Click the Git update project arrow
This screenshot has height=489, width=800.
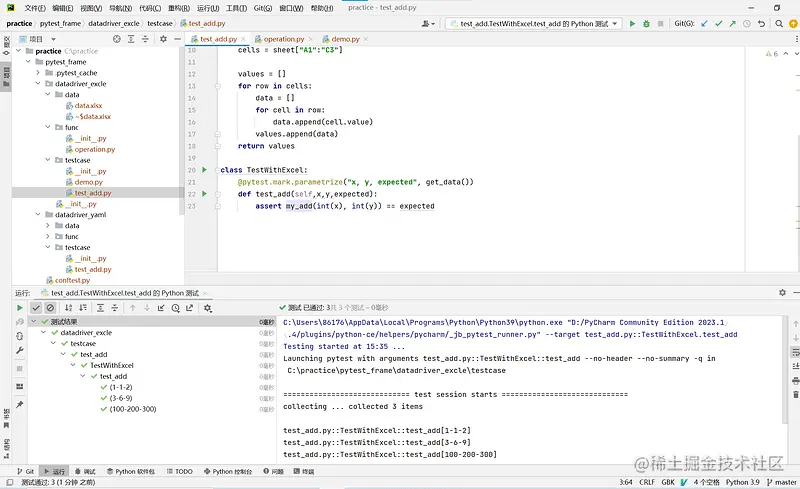[704, 23]
